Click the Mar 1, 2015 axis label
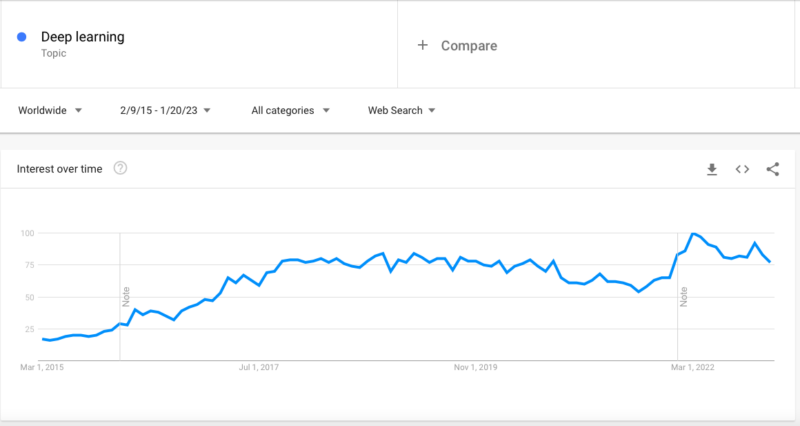Viewport: 800px width, 426px height. pyautogui.click(x=40, y=368)
